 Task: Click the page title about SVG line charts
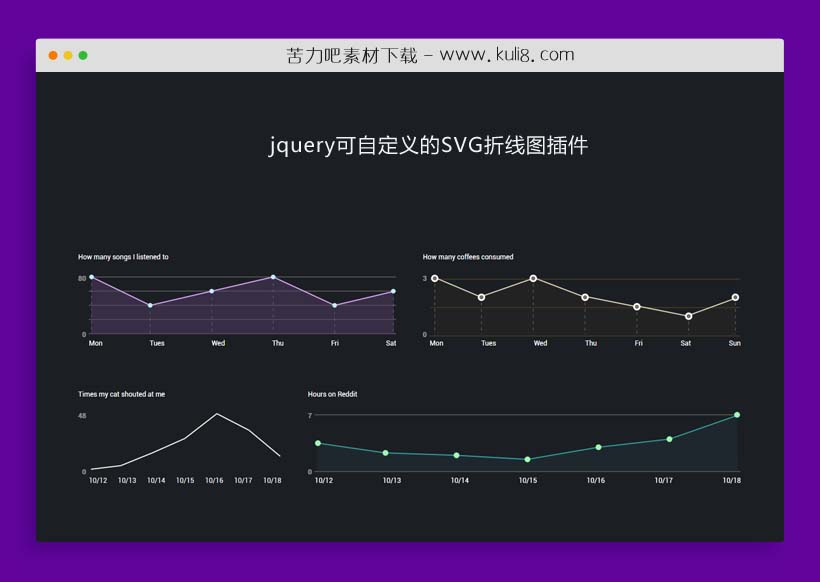pos(428,145)
